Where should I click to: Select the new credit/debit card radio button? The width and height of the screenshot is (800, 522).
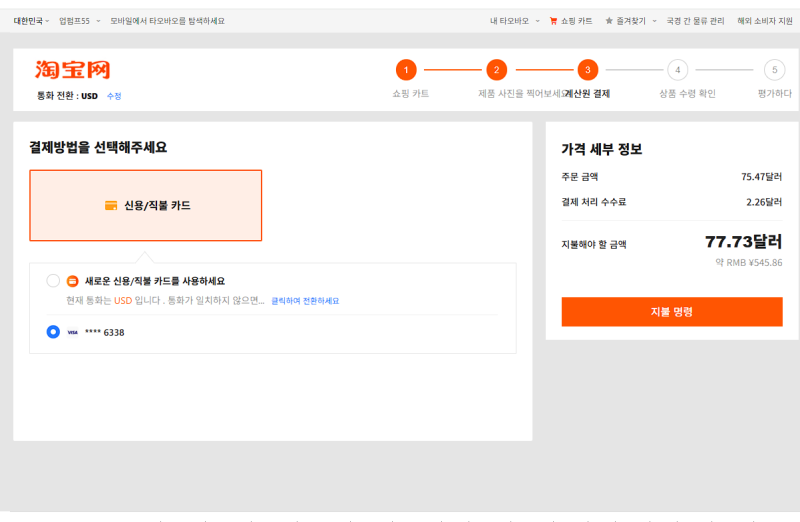coord(53,281)
